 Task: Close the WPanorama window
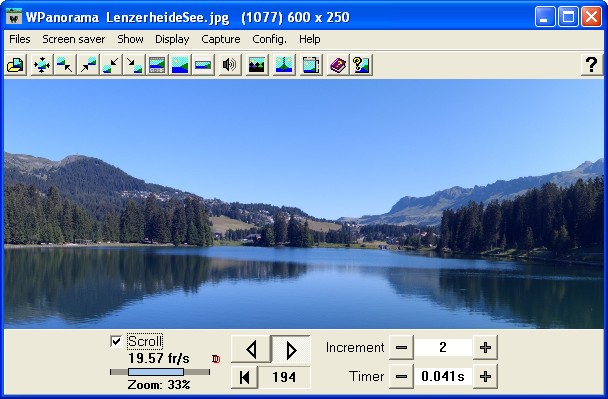591,17
